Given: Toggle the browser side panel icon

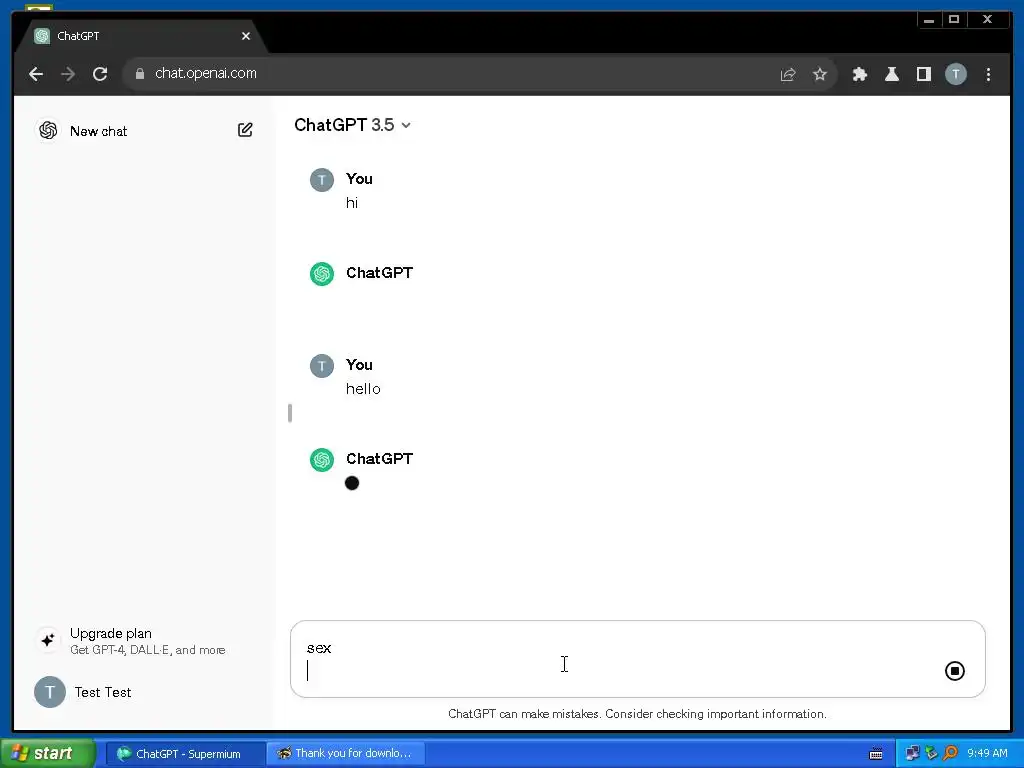Looking at the screenshot, I should pyautogui.click(x=923, y=74).
